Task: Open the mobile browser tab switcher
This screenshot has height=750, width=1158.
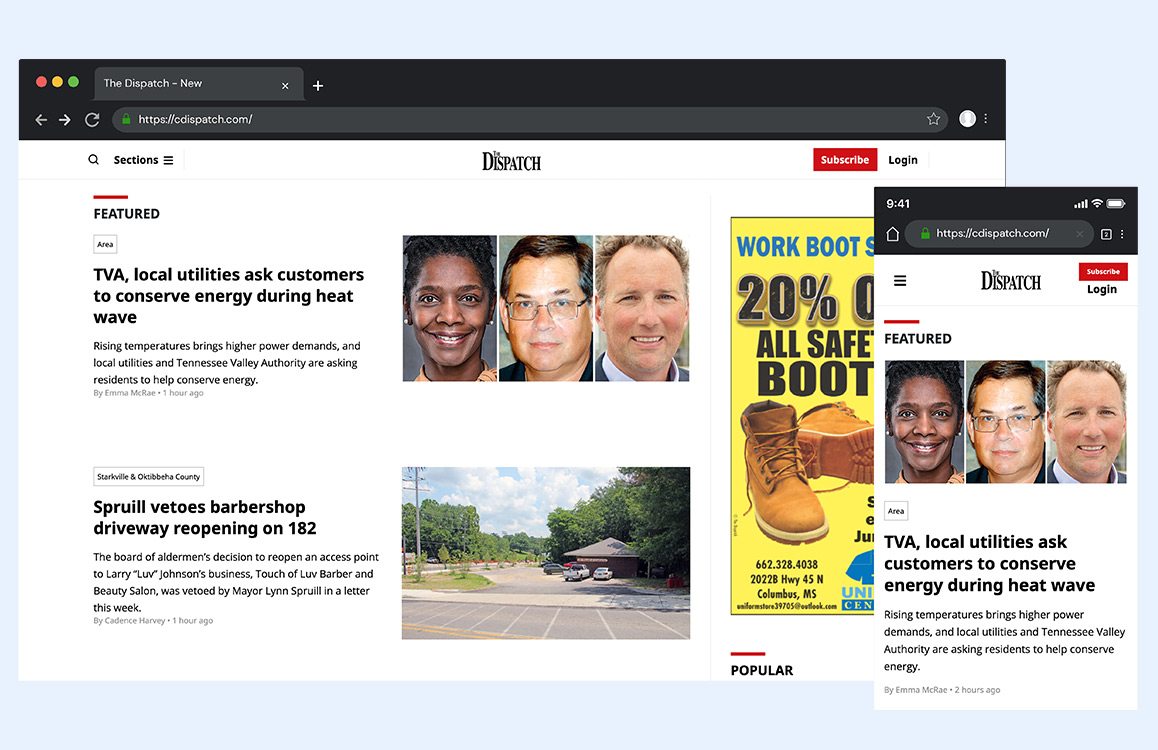Action: (1106, 234)
